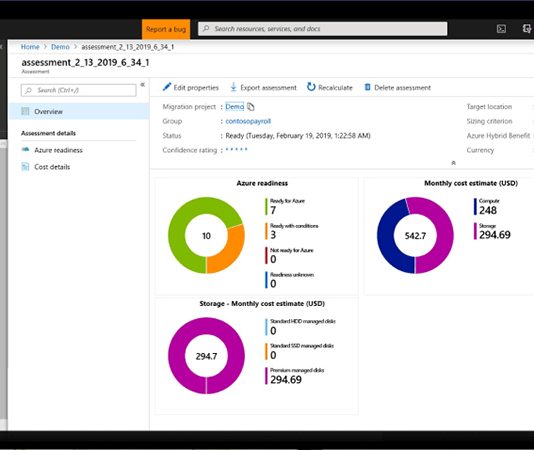Click the 542.7 total in Monthly cost donut

coord(415,236)
